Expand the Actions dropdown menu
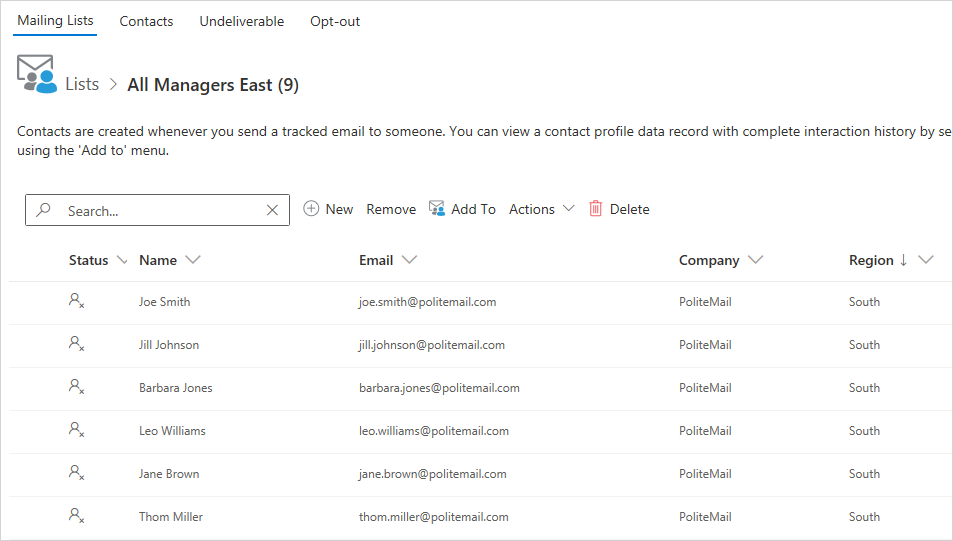Viewport: 953px width, 541px height. [541, 209]
